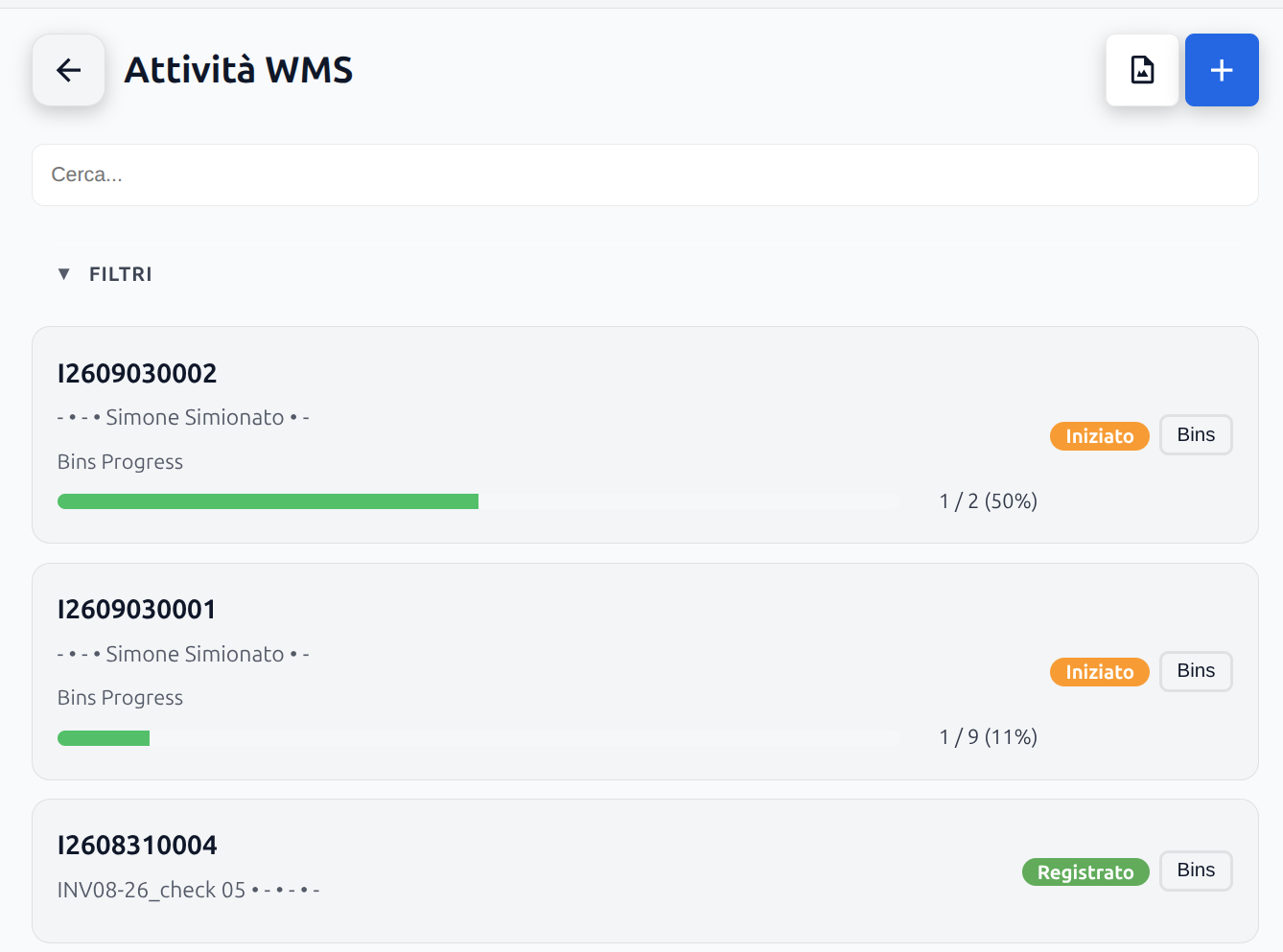Image resolution: width=1283 pixels, height=952 pixels.
Task: Expand the FILTRI section triangle
Action: pos(64,274)
